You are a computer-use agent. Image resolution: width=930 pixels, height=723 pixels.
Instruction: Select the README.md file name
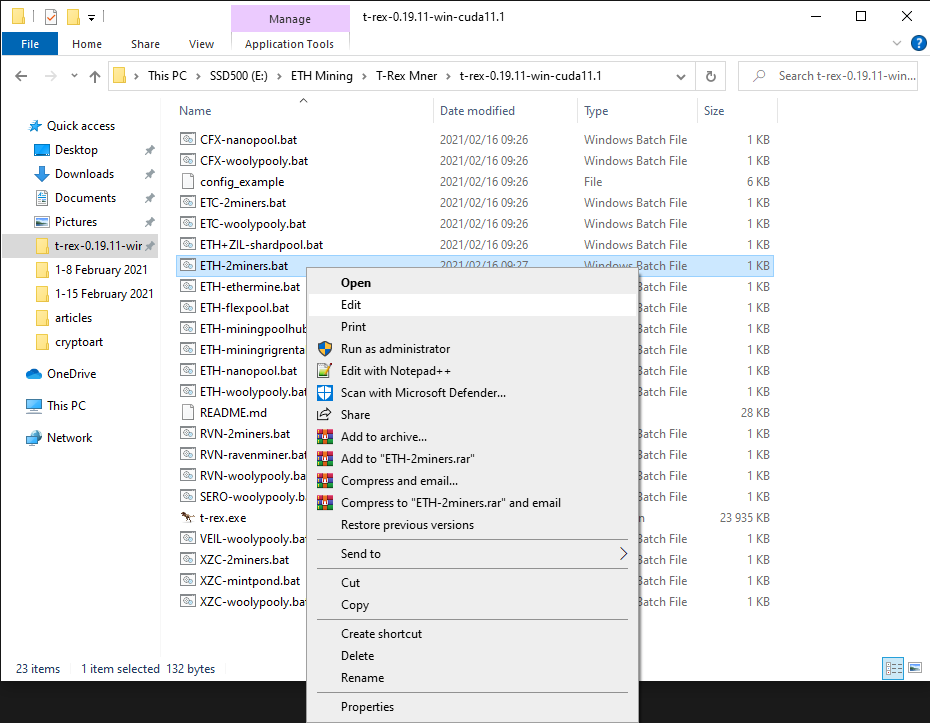(233, 412)
